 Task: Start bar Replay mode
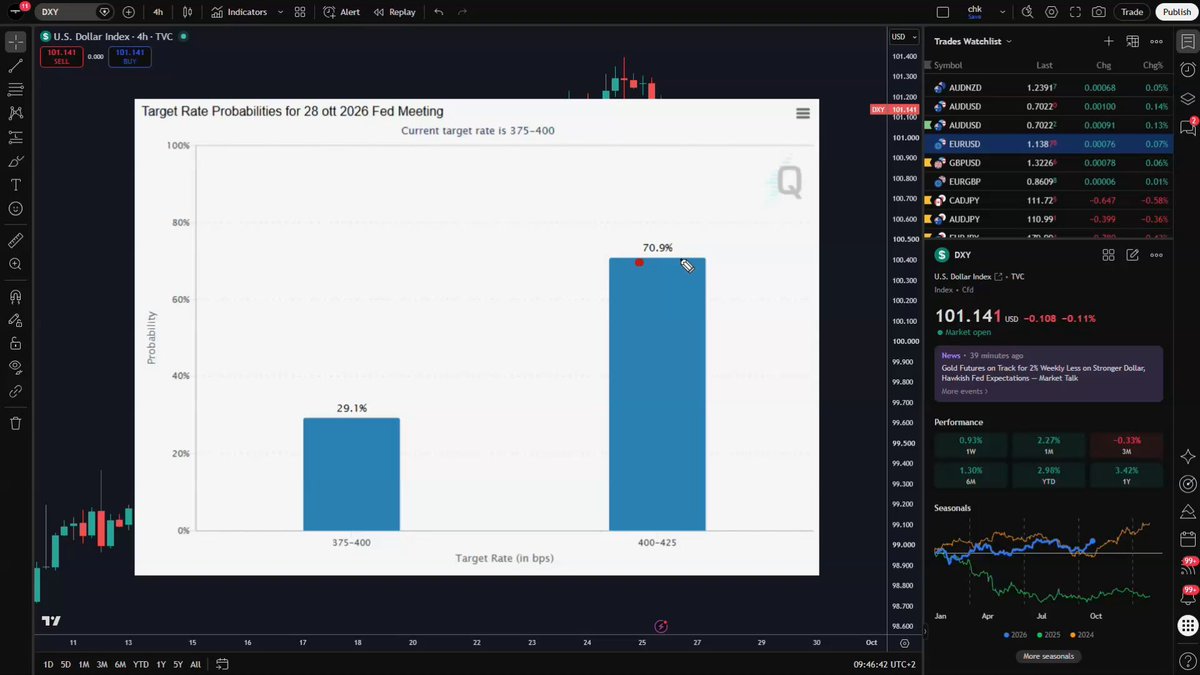pos(394,12)
